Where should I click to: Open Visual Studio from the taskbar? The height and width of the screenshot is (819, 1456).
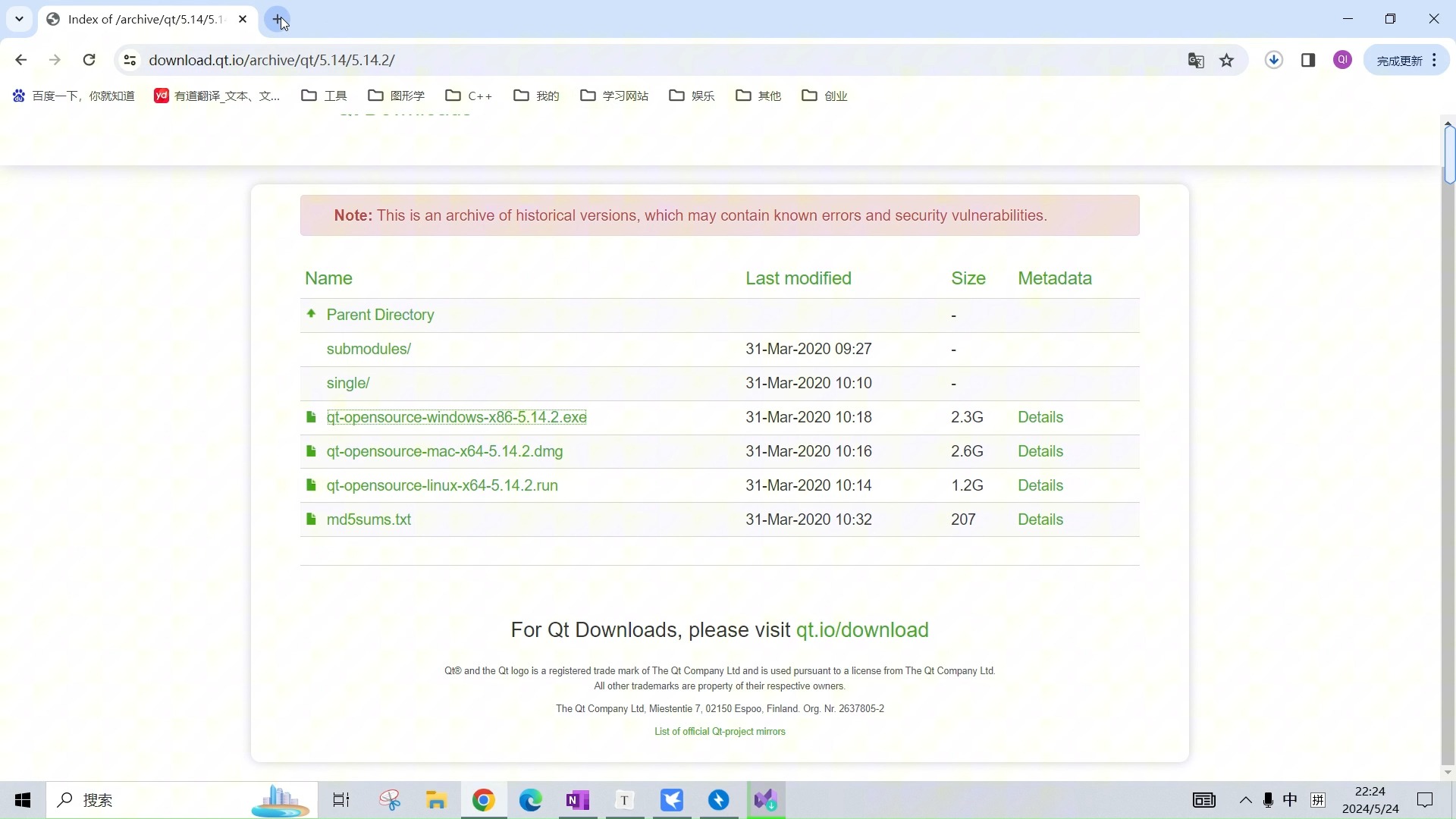766,800
